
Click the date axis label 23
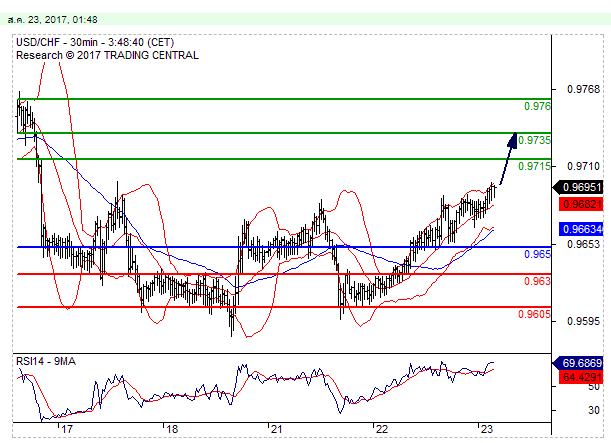[487, 429]
